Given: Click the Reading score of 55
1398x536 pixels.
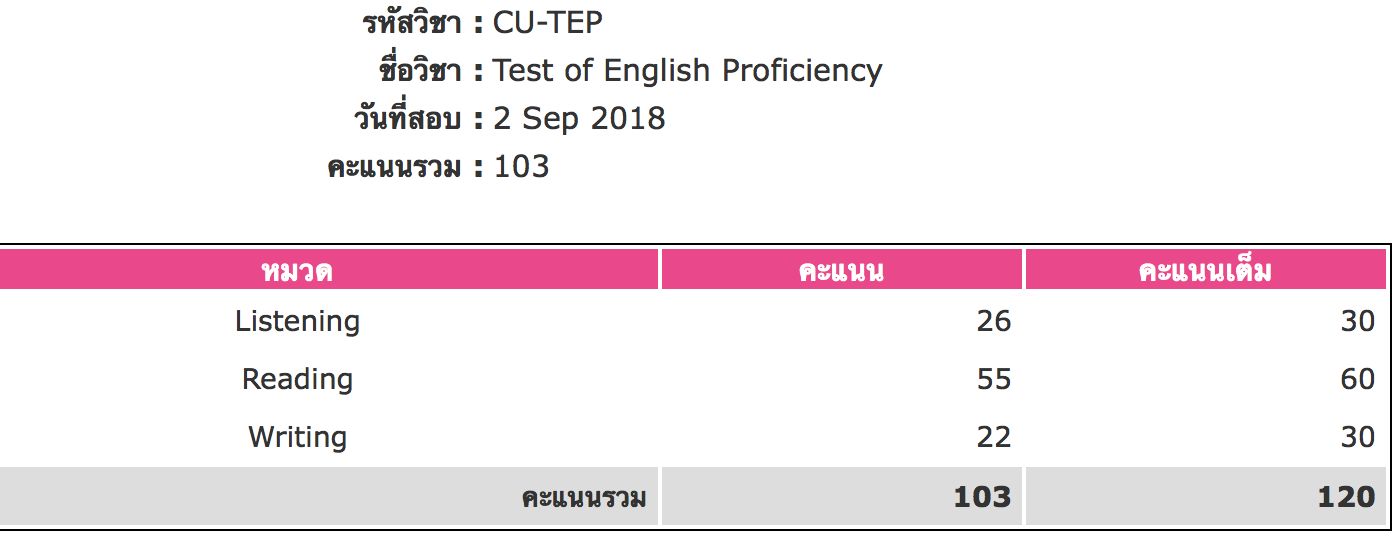Looking at the screenshot, I should point(994,379).
